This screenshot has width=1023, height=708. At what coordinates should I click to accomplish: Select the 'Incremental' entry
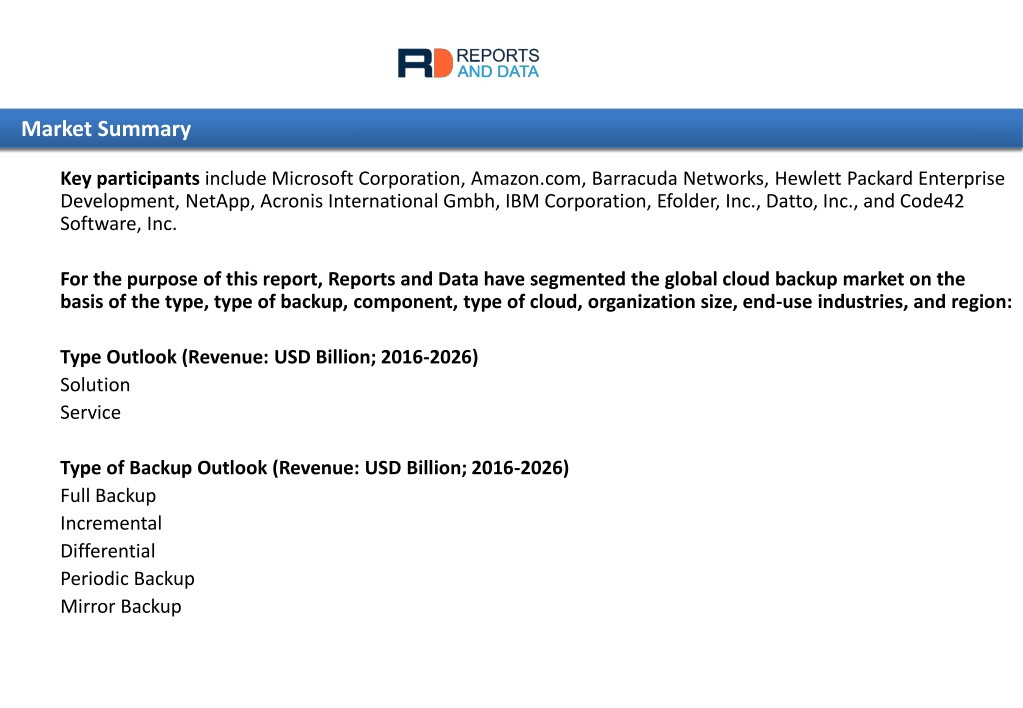[x=111, y=523]
